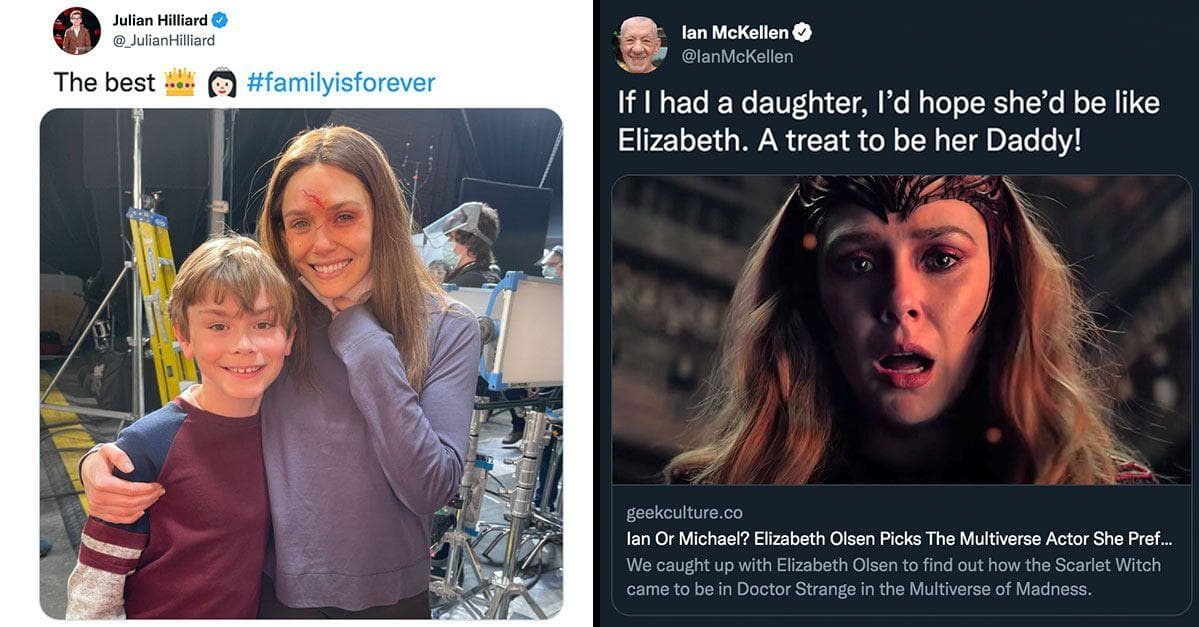Click the @IanMcKellen handle
The width and height of the screenshot is (1199, 627).
(x=737, y=56)
